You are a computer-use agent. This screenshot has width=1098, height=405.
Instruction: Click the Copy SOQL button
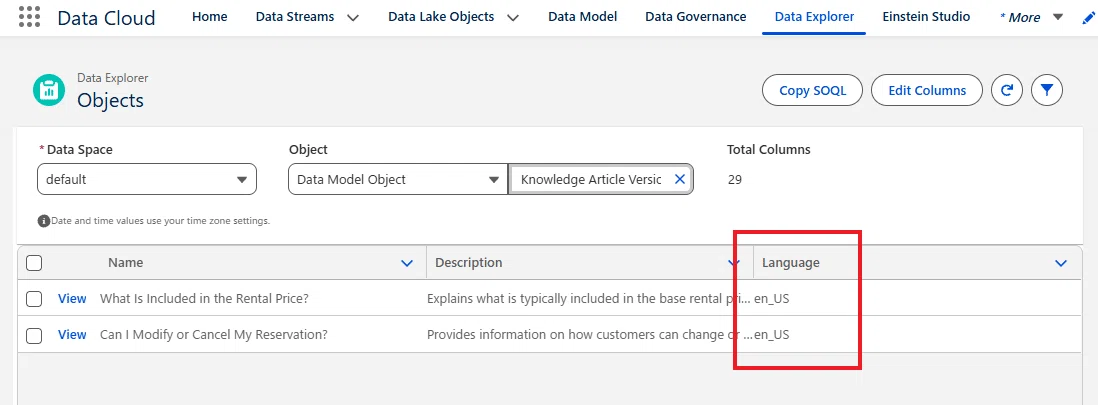click(x=812, y=90)
